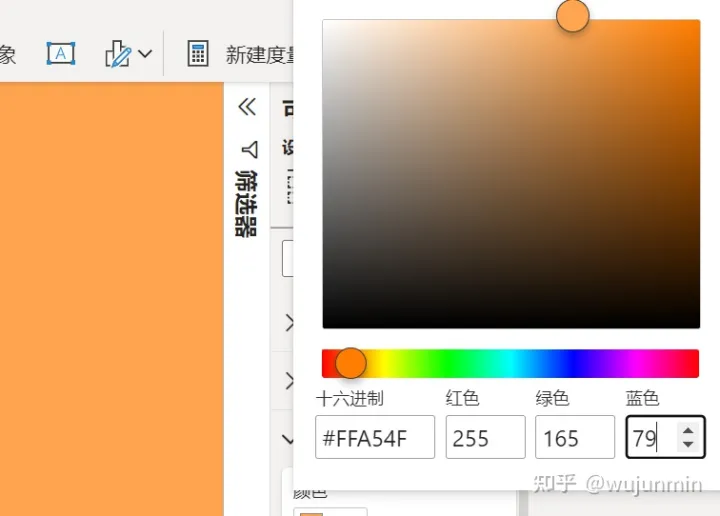Increase blue value with up arrow

(688, 431)
